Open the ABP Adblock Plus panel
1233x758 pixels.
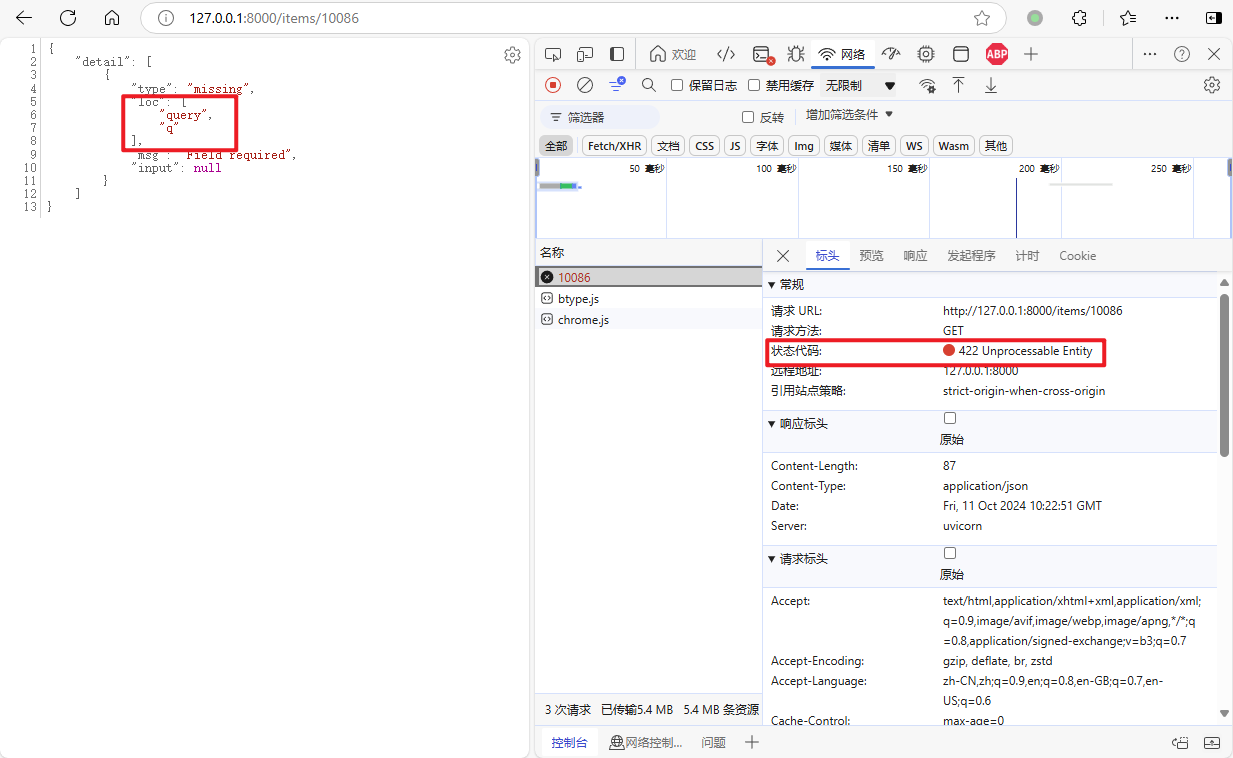[x=996, y=54]
